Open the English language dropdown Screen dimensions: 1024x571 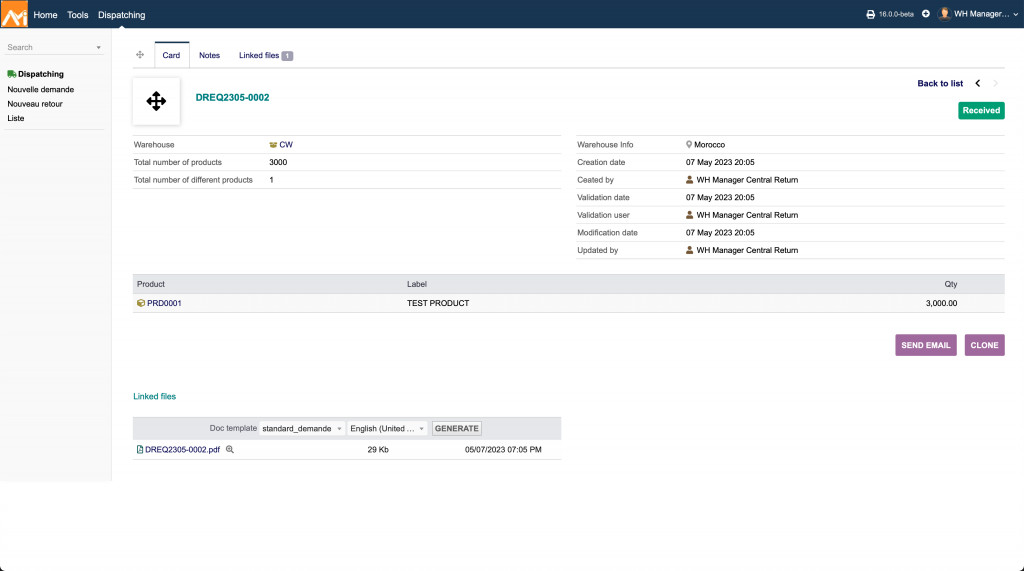tap(388, 428)
